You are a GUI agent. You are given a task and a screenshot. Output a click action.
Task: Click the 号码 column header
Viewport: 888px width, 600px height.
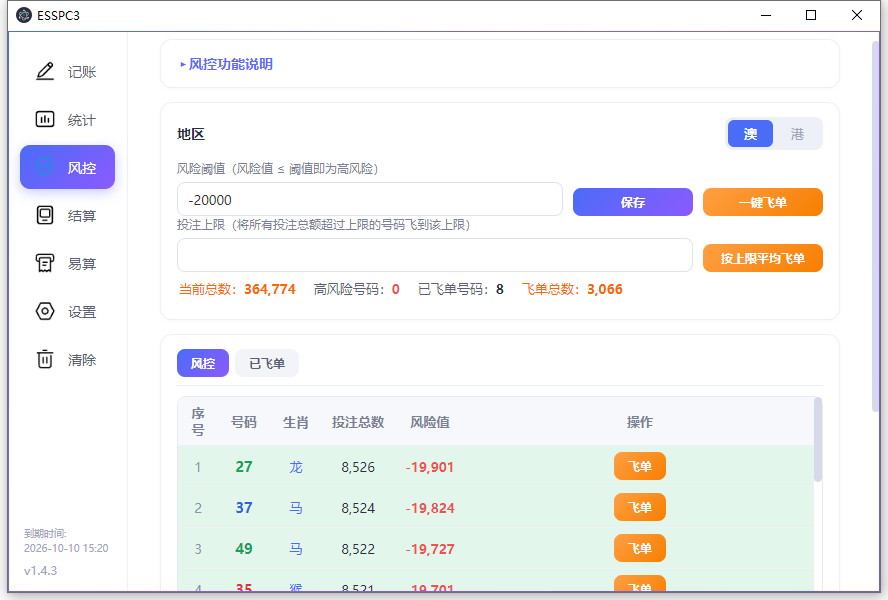tap(244, 422)
